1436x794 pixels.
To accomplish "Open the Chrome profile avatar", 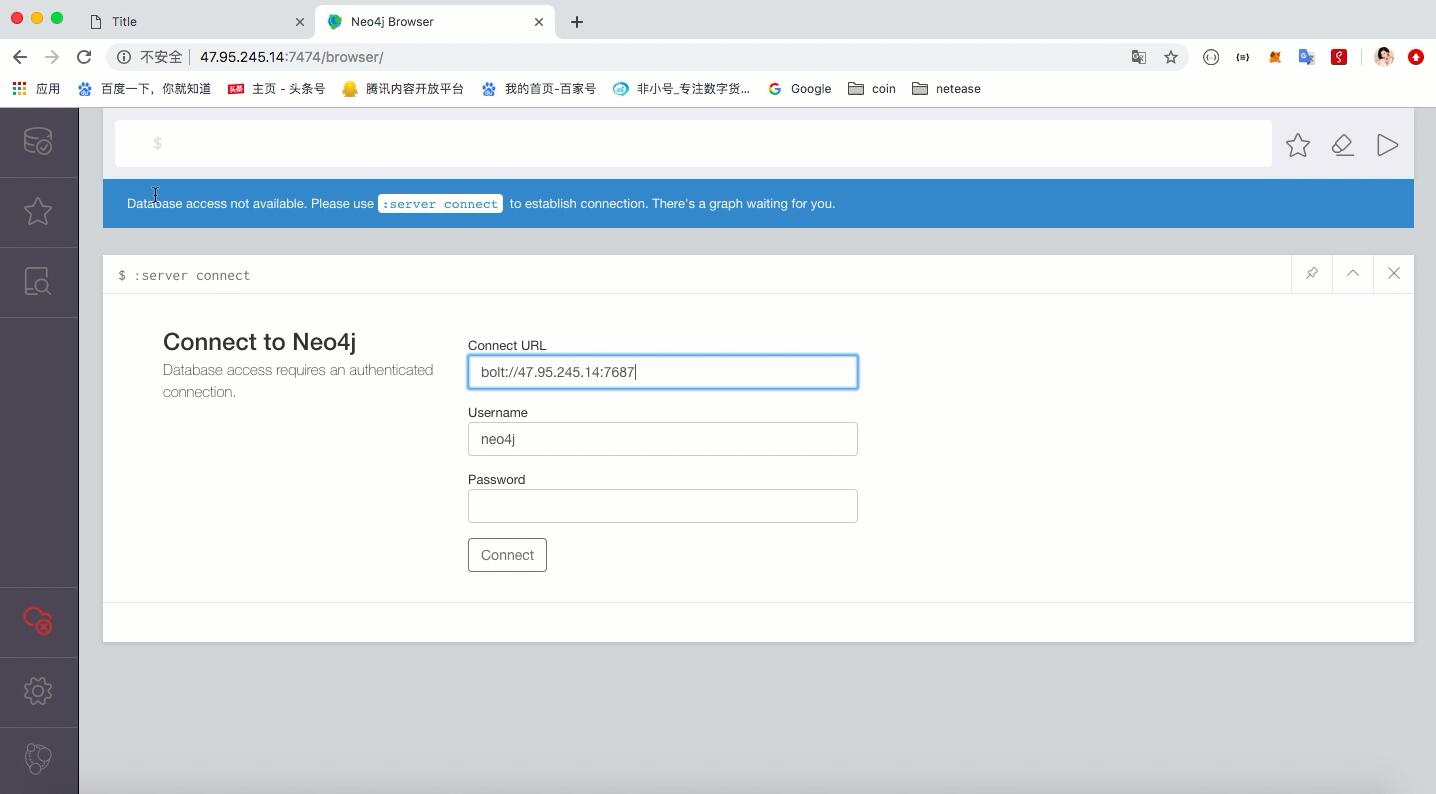I will tap(1384, 57).
